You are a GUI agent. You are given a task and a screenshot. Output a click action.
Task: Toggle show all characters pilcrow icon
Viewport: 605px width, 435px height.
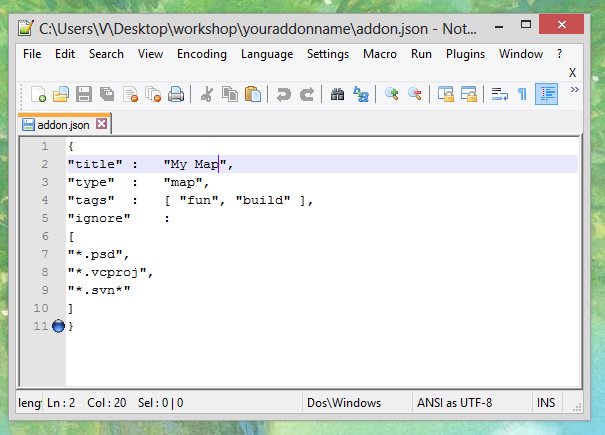(522, 95)
